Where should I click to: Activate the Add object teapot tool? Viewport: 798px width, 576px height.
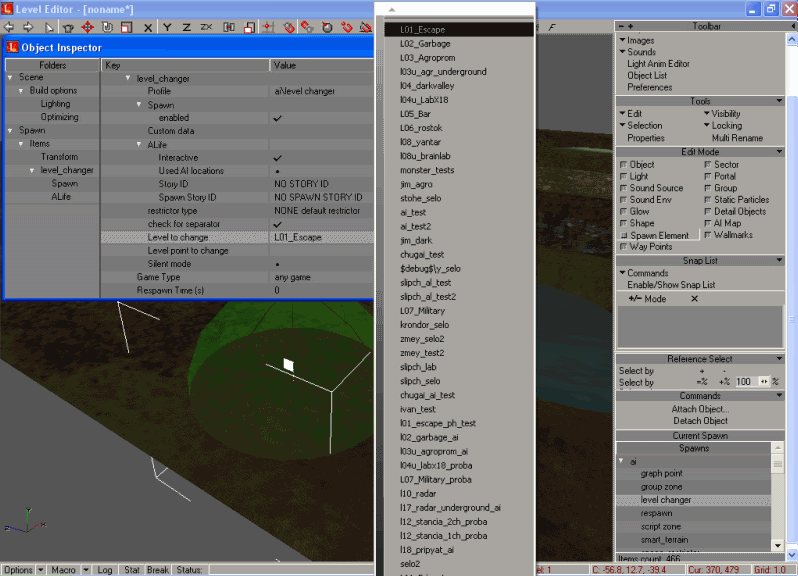point(68,27)
